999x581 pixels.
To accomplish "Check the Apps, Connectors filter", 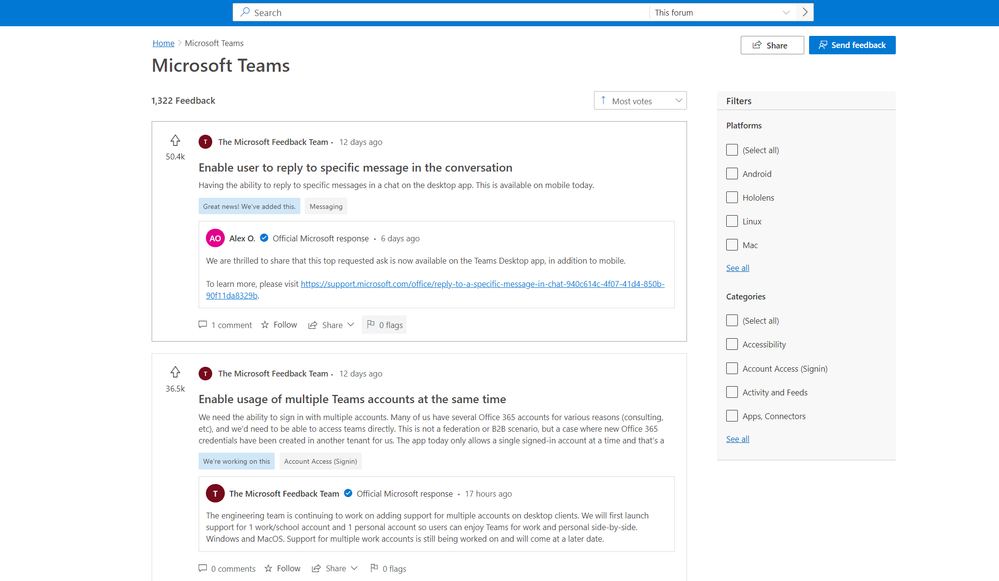I will [732, 416].
